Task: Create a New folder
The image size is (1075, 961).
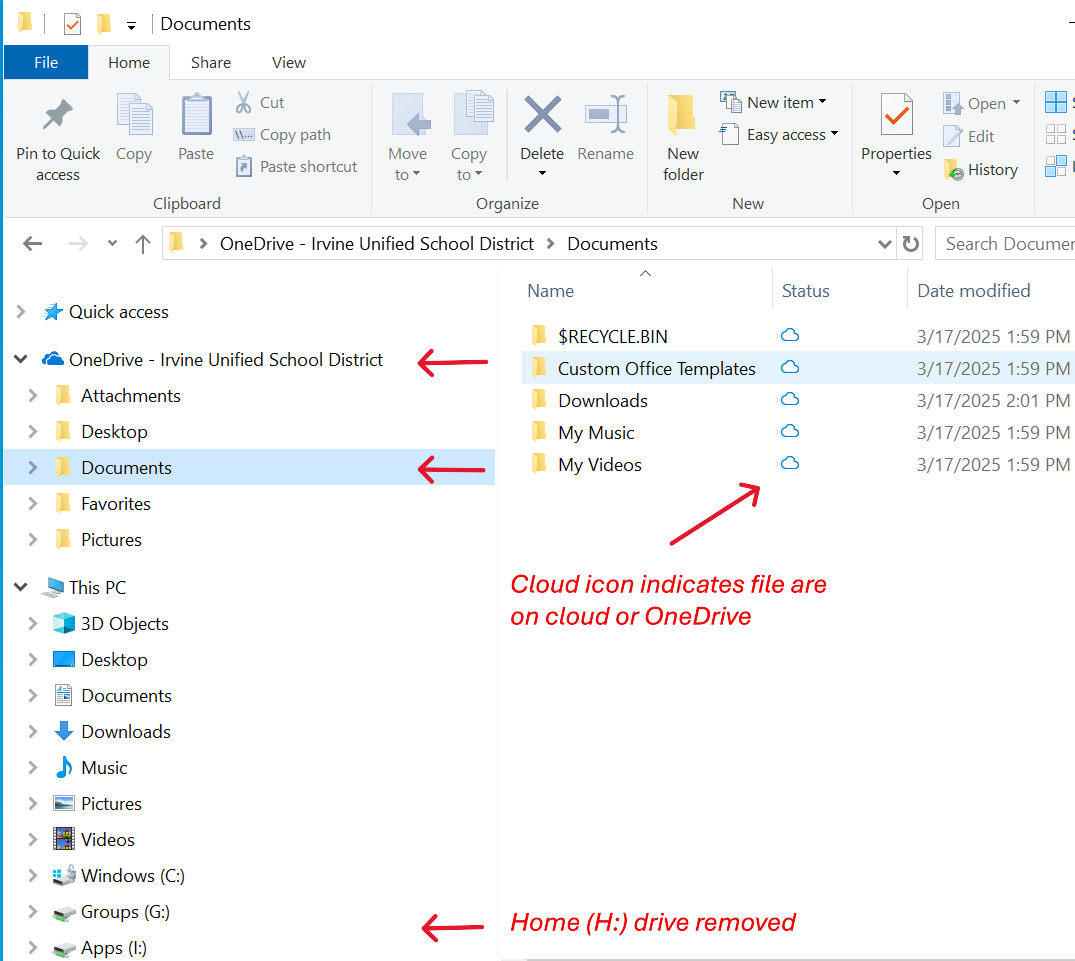Action: coord(683,137)
